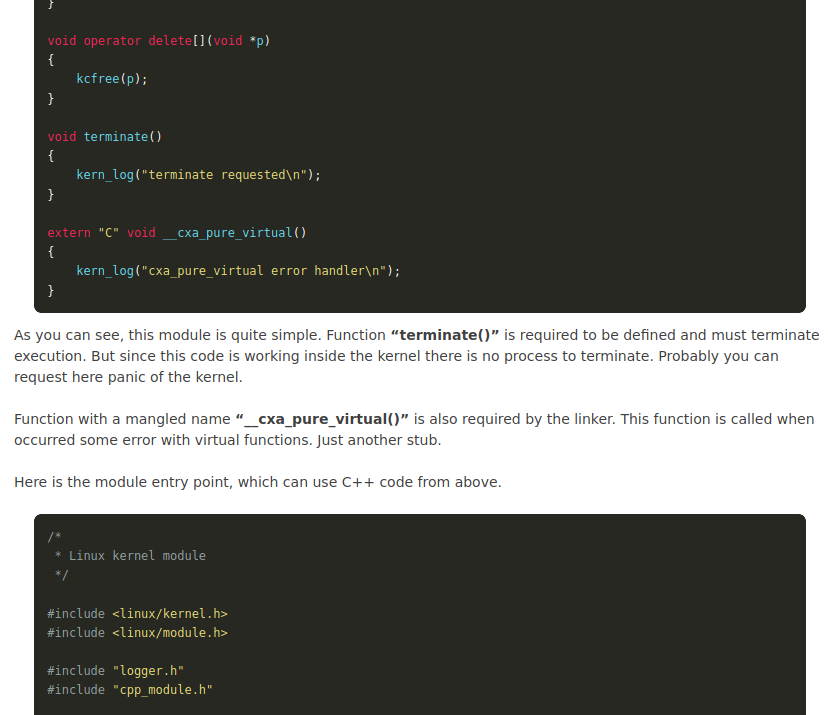Click 'Here is the module entry point' sentence
This screenshot has height=715, width=828.
tap(258, 482)
